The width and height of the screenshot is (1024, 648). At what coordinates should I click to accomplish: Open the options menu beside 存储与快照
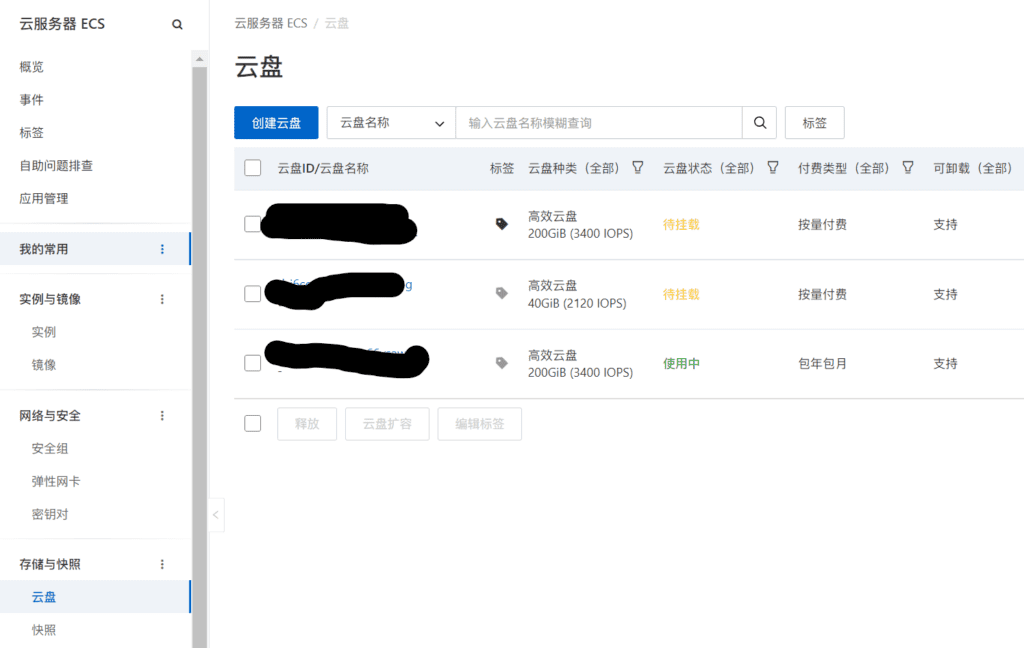(x=163, y=564)
